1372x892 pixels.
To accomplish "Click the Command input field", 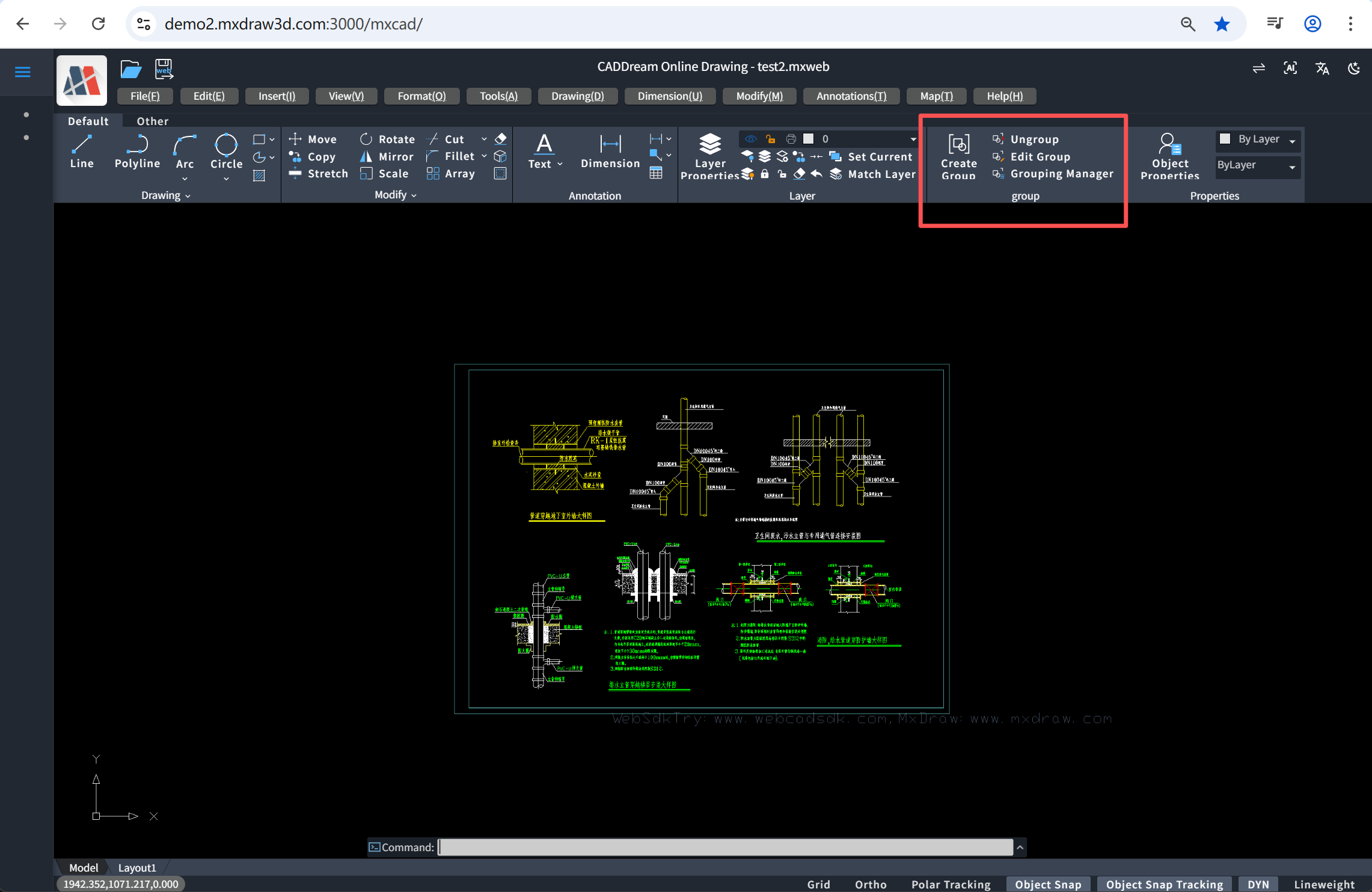I will coord(724,847).
